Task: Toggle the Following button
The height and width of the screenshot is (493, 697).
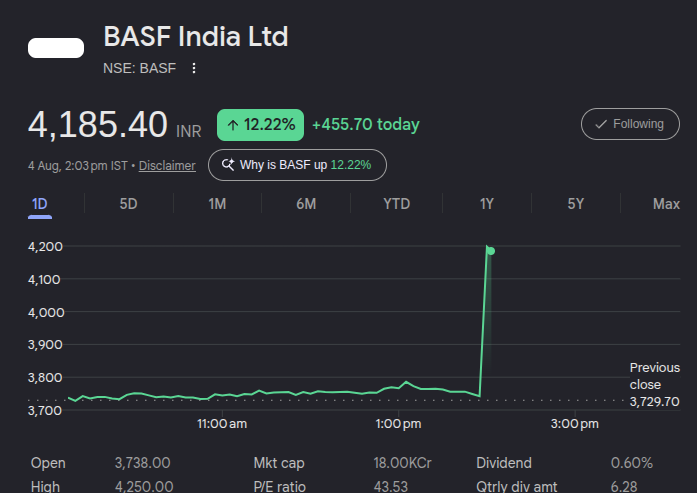Action: point(630,124)
